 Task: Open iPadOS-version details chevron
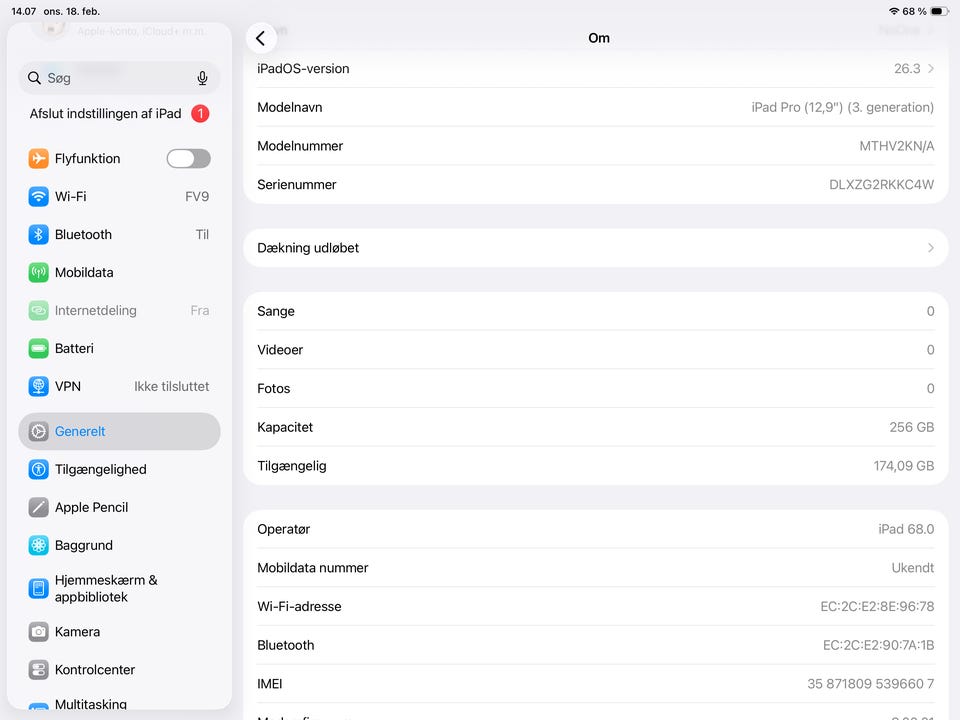point(931,69)
